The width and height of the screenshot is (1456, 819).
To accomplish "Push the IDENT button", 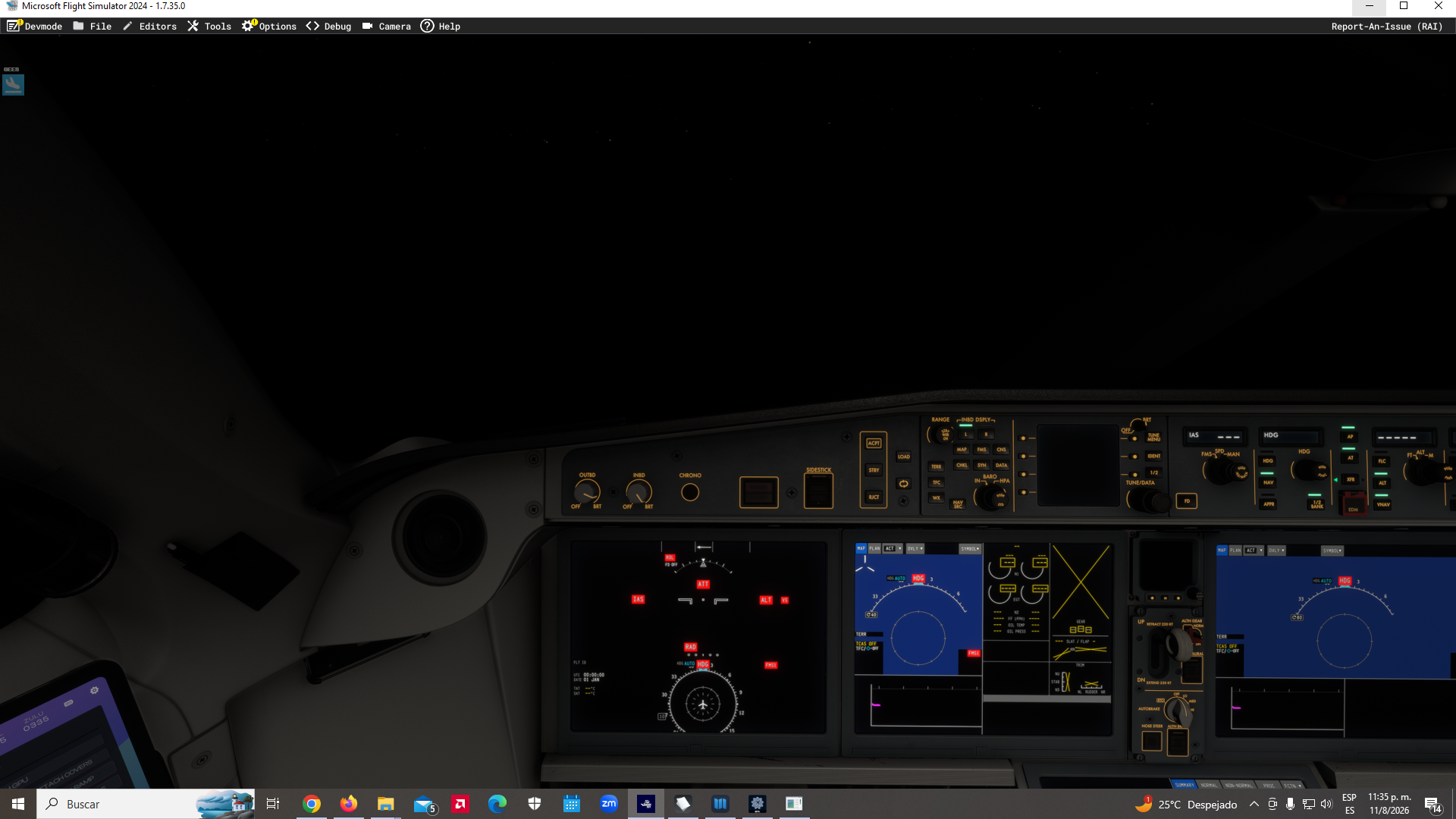I will [1153, 457].
